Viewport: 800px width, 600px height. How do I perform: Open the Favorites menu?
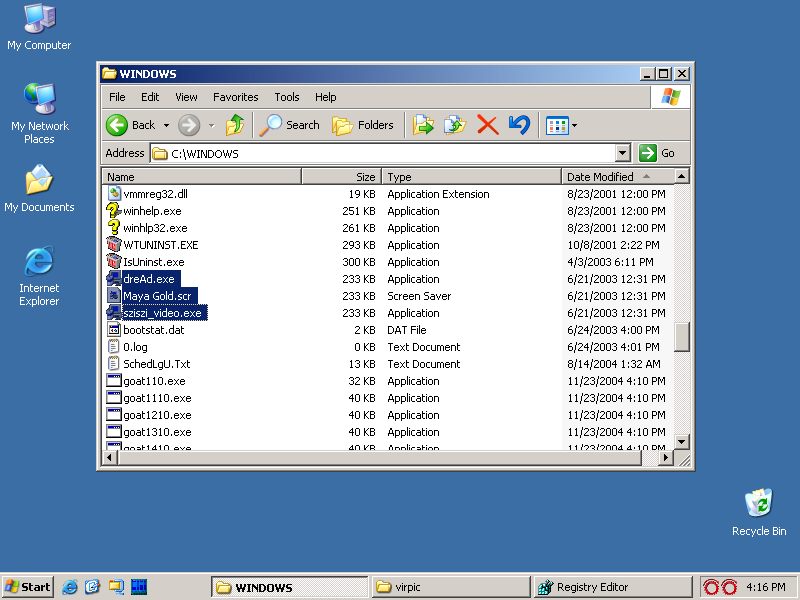click(236, 97)
